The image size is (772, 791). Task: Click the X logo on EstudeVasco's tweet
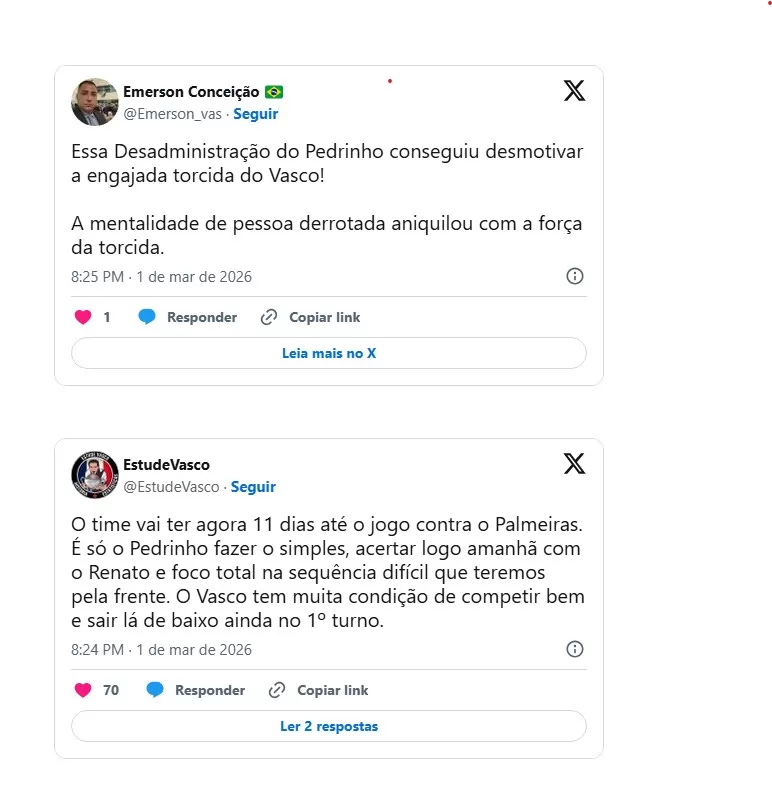(x=574, y=464)
